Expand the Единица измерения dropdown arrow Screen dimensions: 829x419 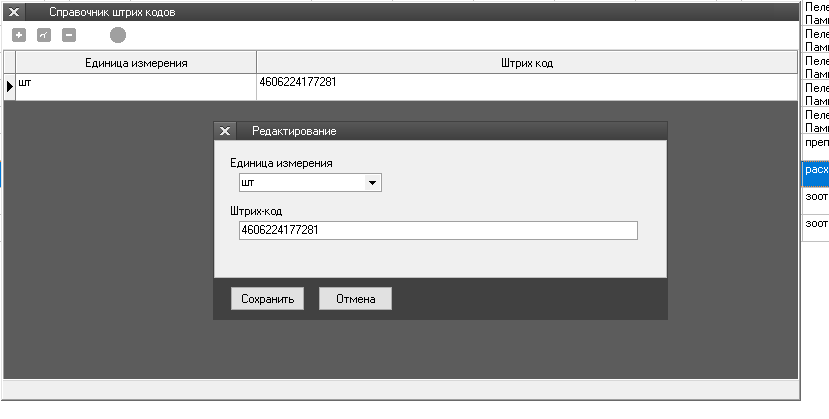372,183
